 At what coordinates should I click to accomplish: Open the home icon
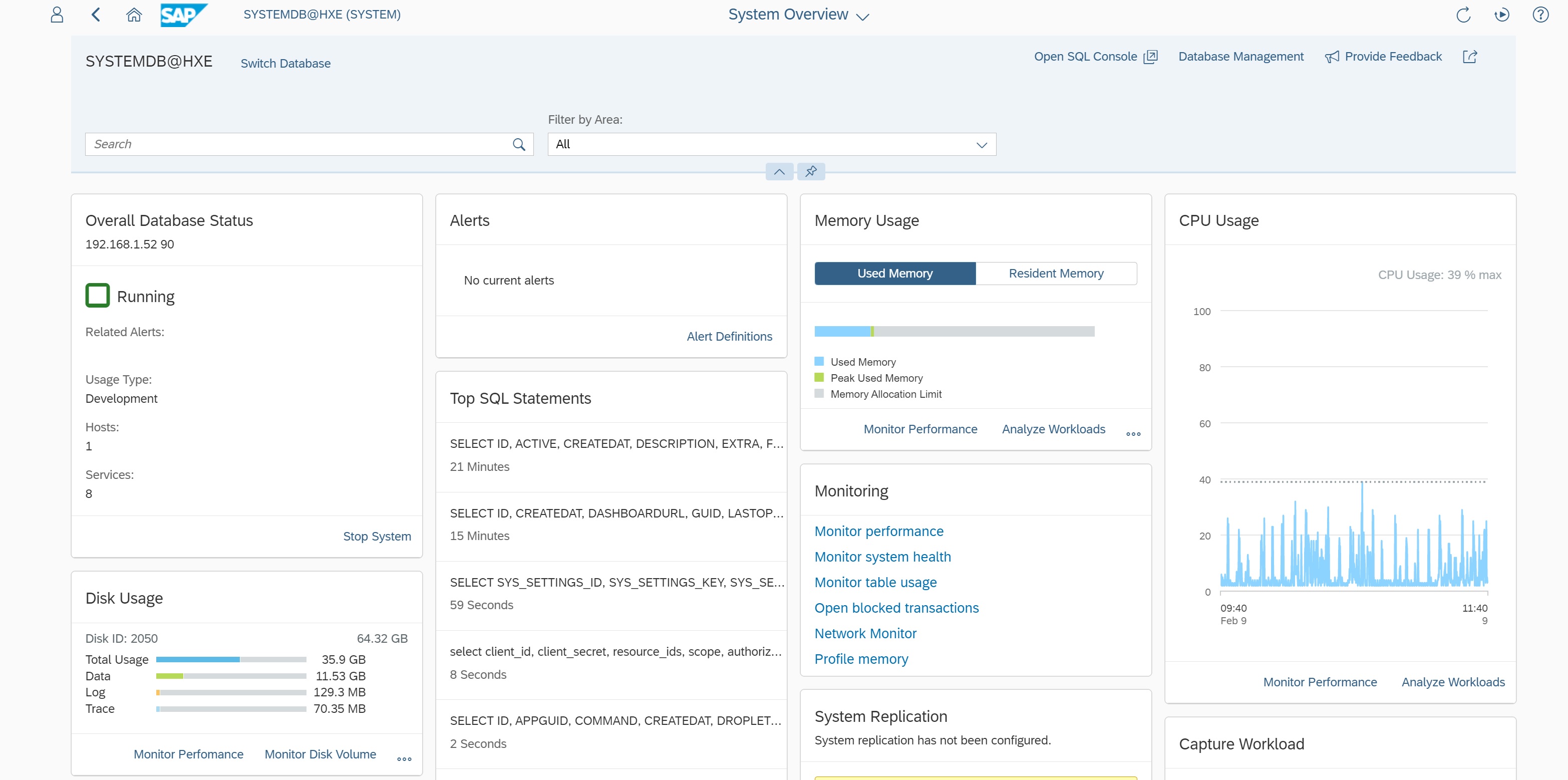click(x=134, y=15)
